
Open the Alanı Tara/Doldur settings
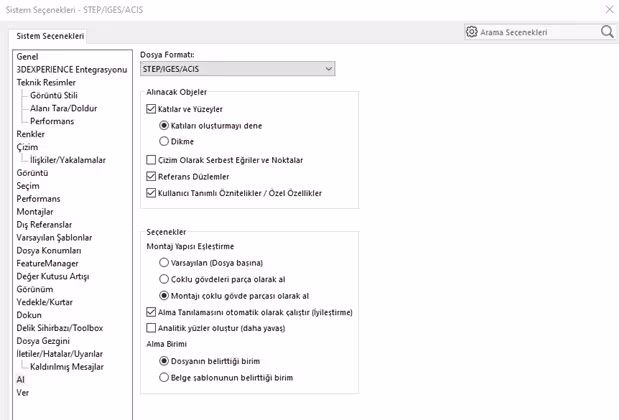(64, 108)
